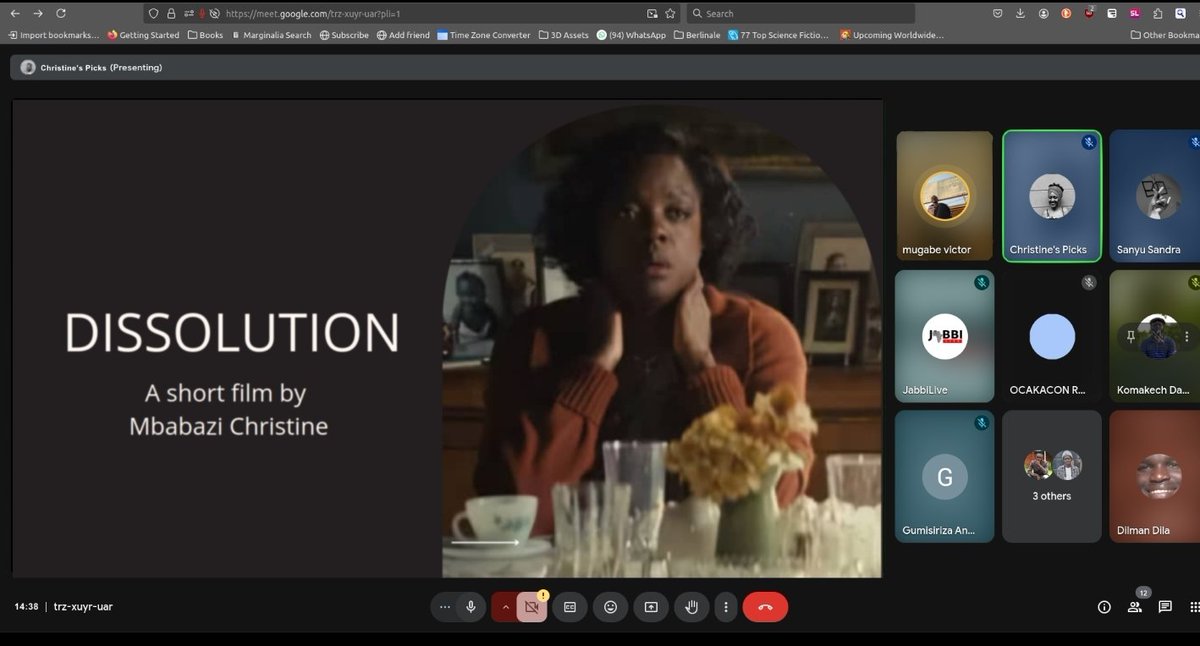The width and height of the screenshot is (1200, 646).
Task: Click the browser forward arrow
Action: tap(38, 14)
